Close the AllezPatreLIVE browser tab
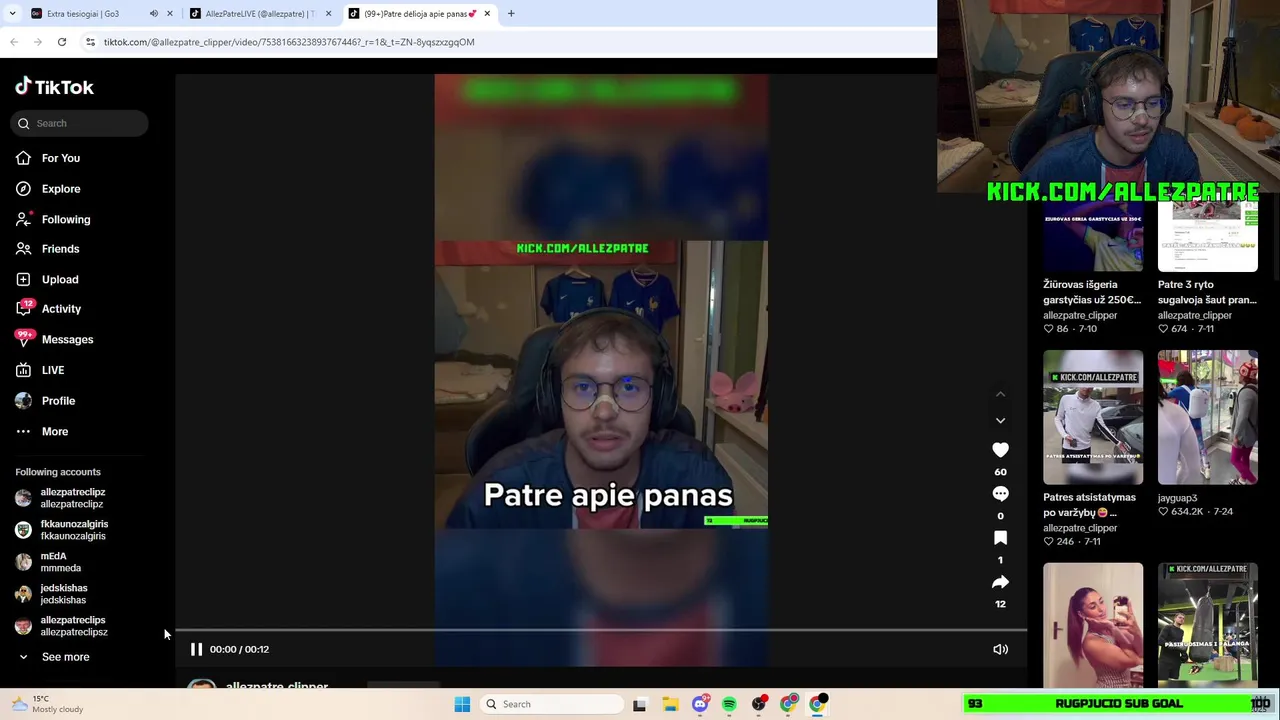Viewport: 1280px width, 720px height. (x=328, y=14)
